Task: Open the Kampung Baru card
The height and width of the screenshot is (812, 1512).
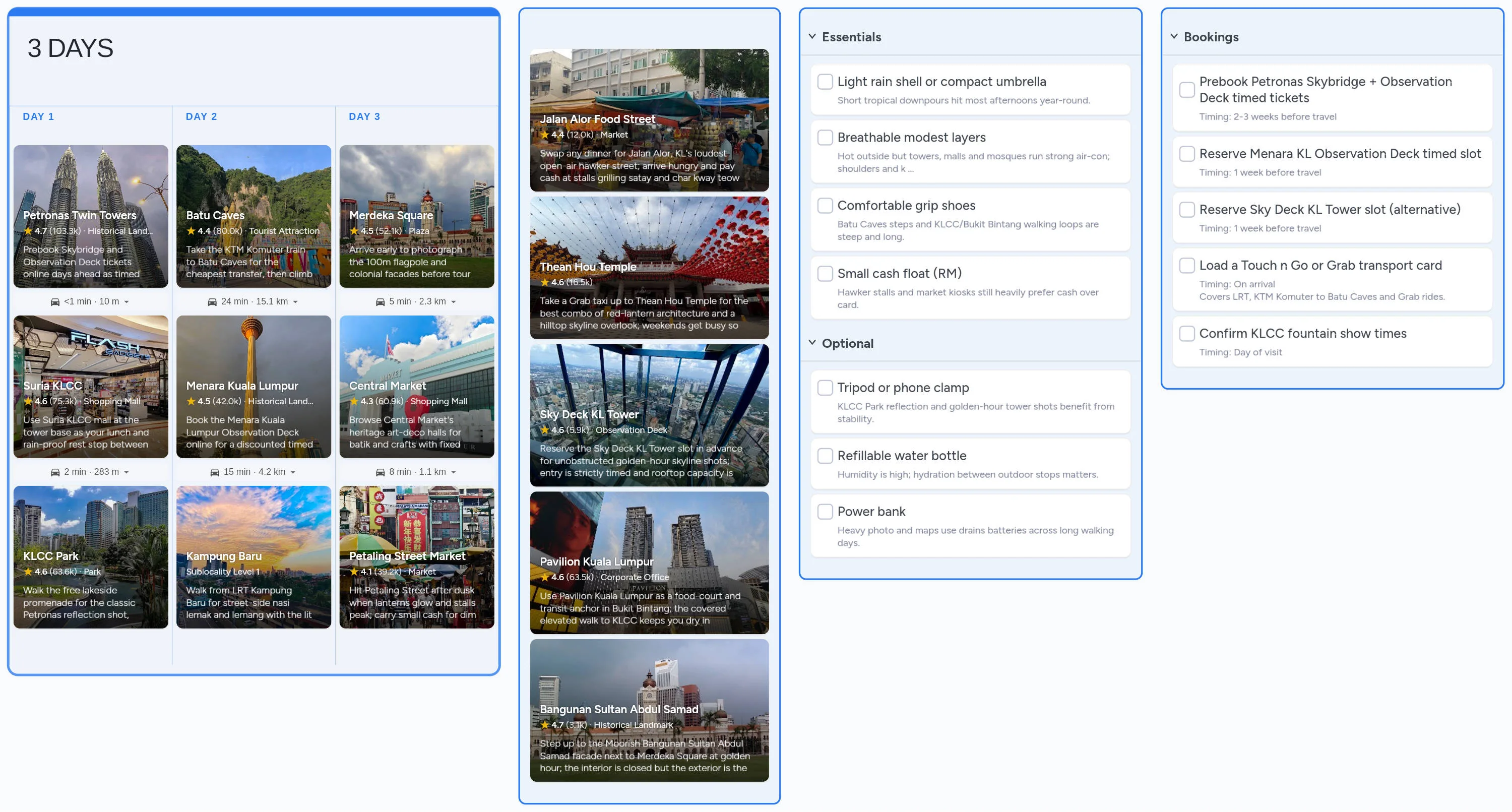Action: [x=254, y=557]
